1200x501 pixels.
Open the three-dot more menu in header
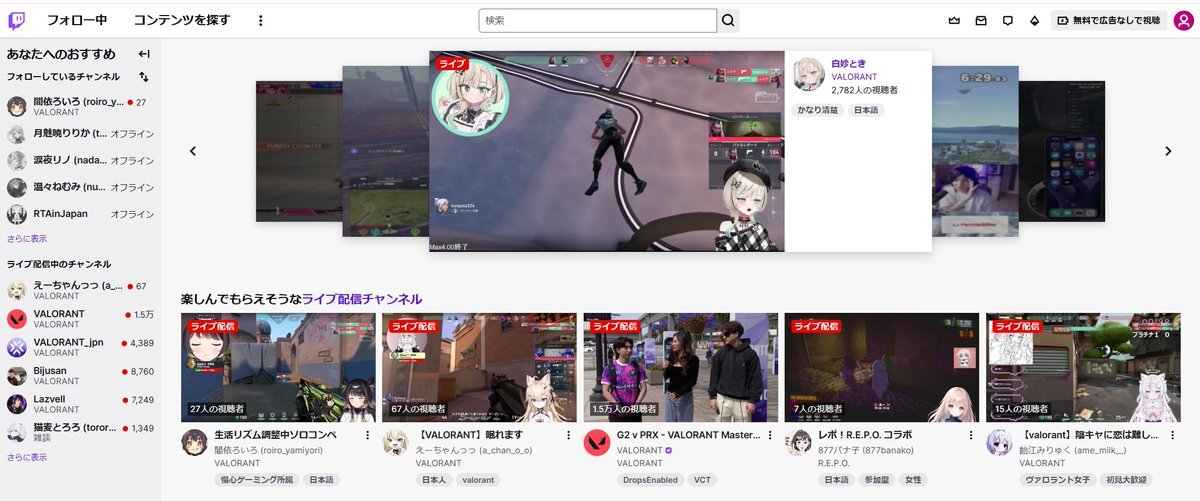pos(261,20)
